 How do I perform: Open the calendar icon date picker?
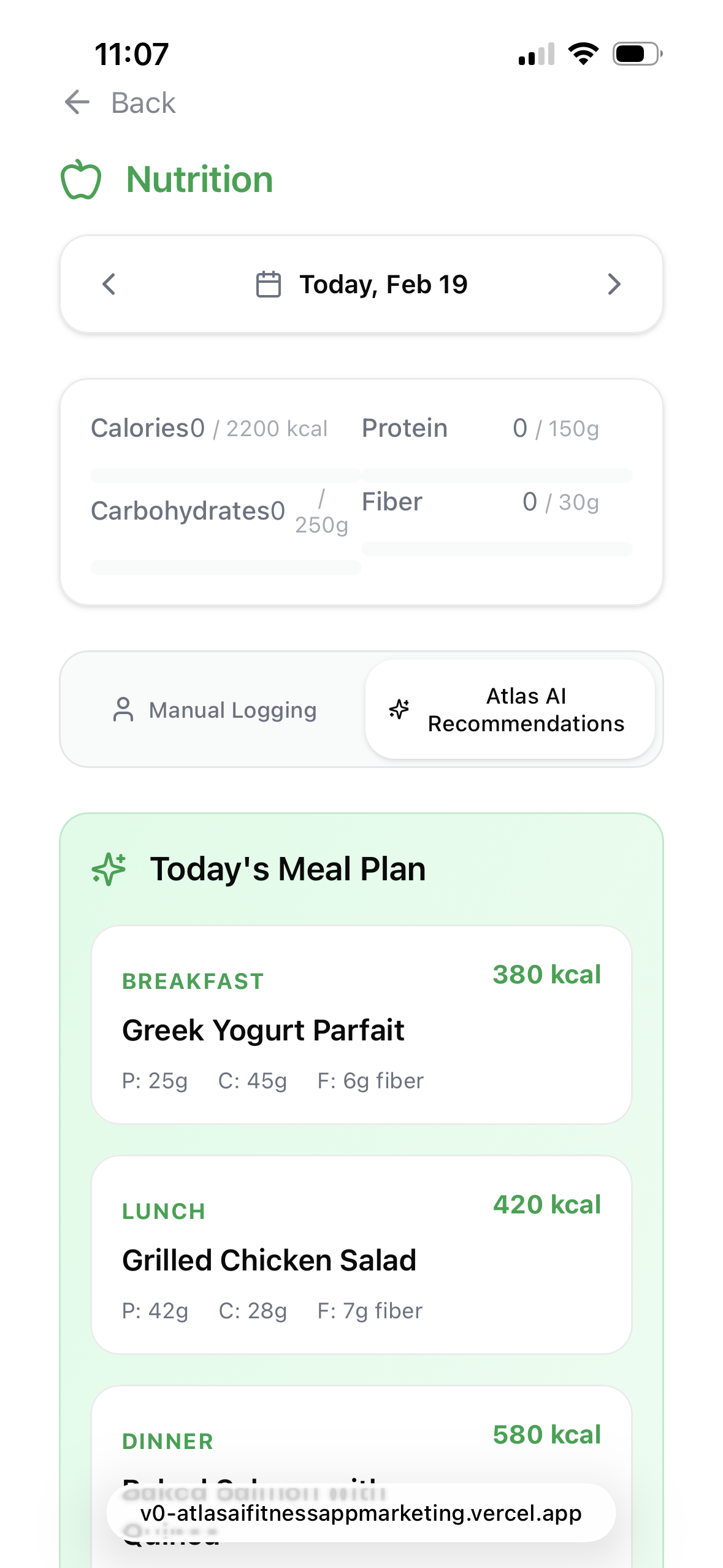(x=268, y=285)
